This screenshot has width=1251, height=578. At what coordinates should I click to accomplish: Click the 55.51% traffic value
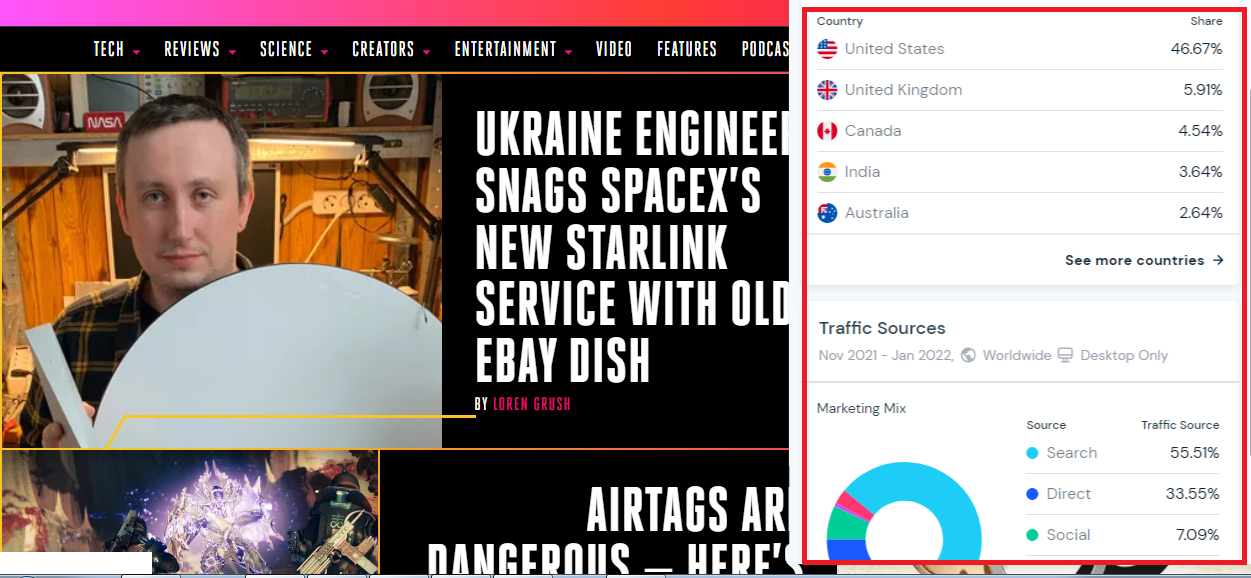point(1195,453)
